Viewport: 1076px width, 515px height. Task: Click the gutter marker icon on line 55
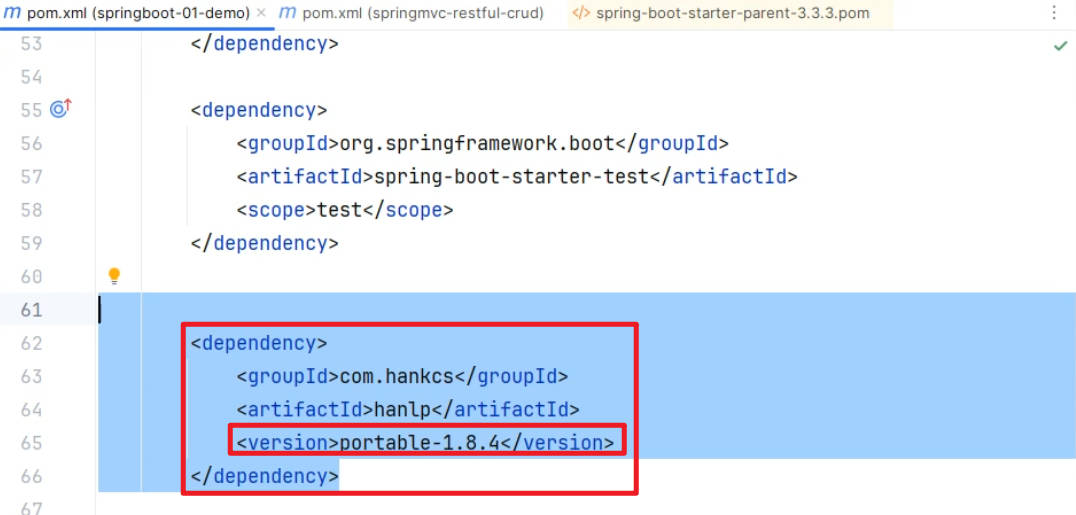(x=60, y=110)
